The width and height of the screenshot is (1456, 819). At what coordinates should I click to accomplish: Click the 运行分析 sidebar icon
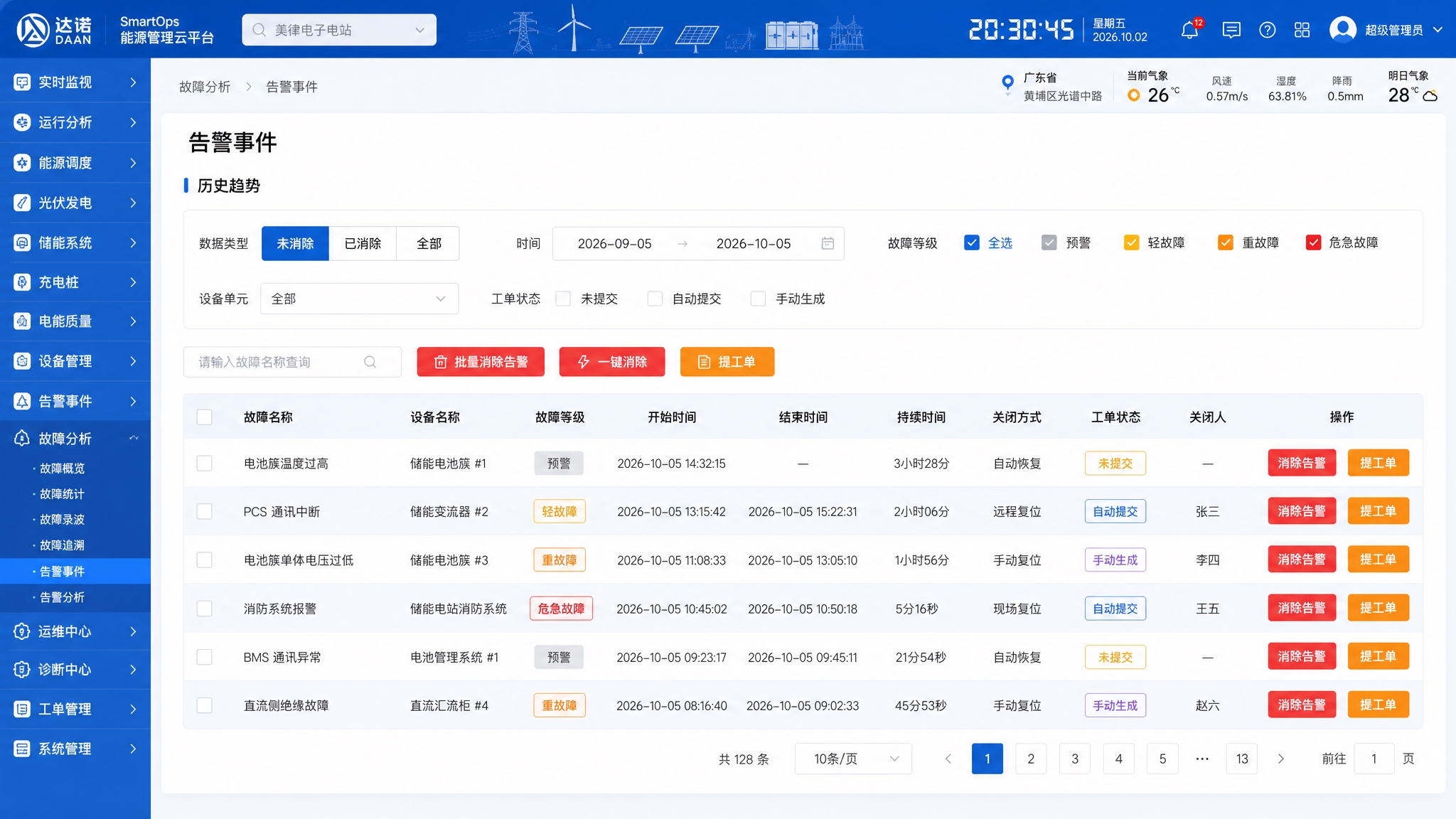pos(22,122)
